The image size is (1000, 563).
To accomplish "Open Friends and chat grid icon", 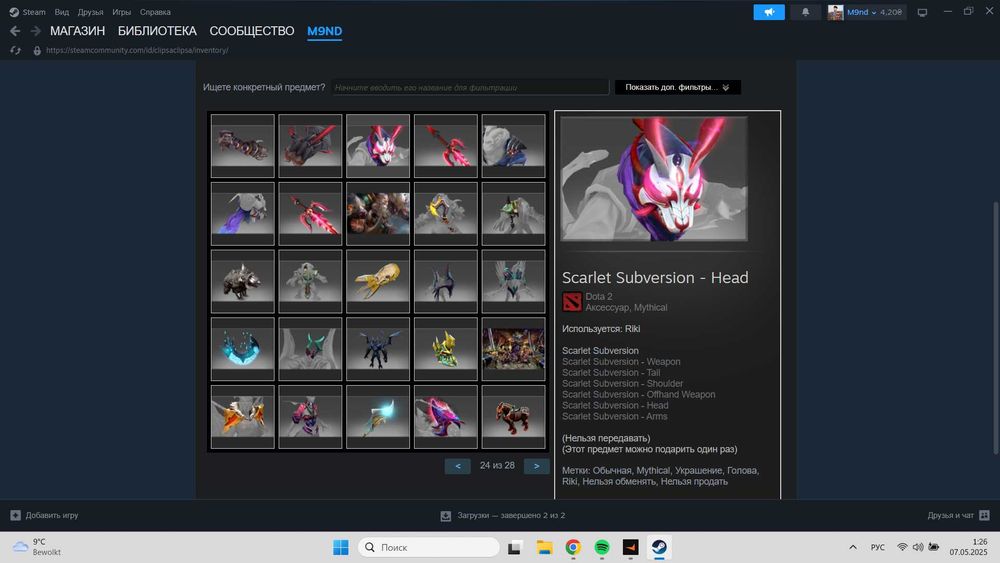I will pos(984,515).
